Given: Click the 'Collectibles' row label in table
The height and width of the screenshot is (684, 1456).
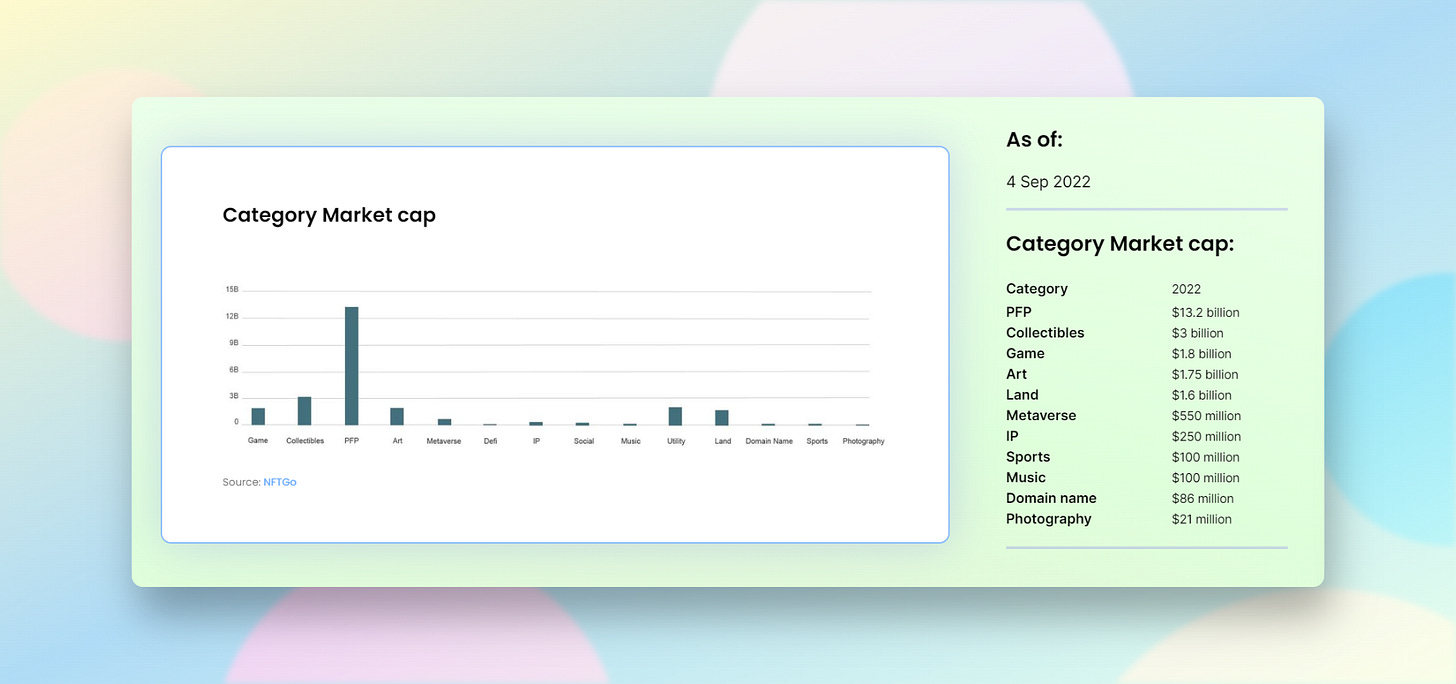Looking at the screenshot, I should point(1045,333).
